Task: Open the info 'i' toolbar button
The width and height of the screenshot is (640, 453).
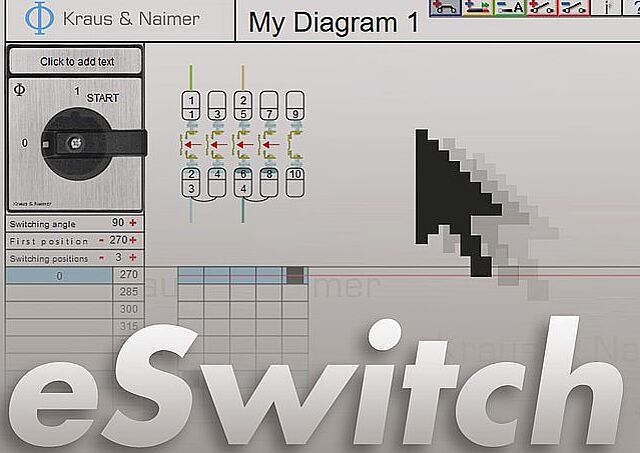Action: click(606, 7)
